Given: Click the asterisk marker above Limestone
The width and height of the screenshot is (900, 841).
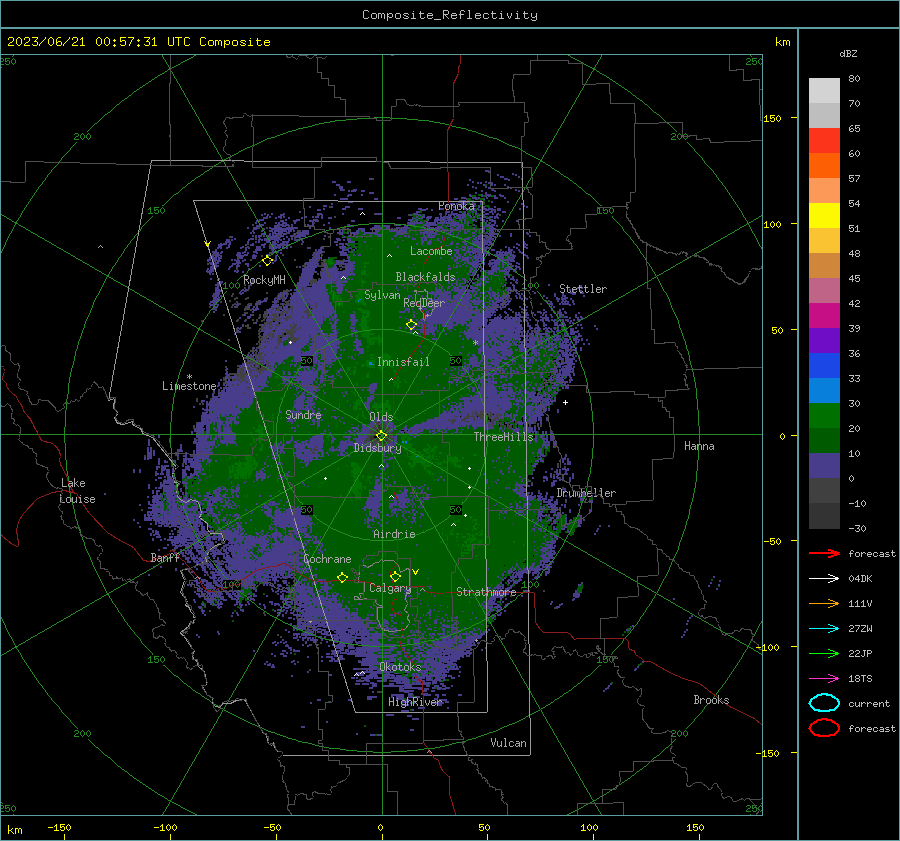Looking at the screenshot, I should pos(189,377).
